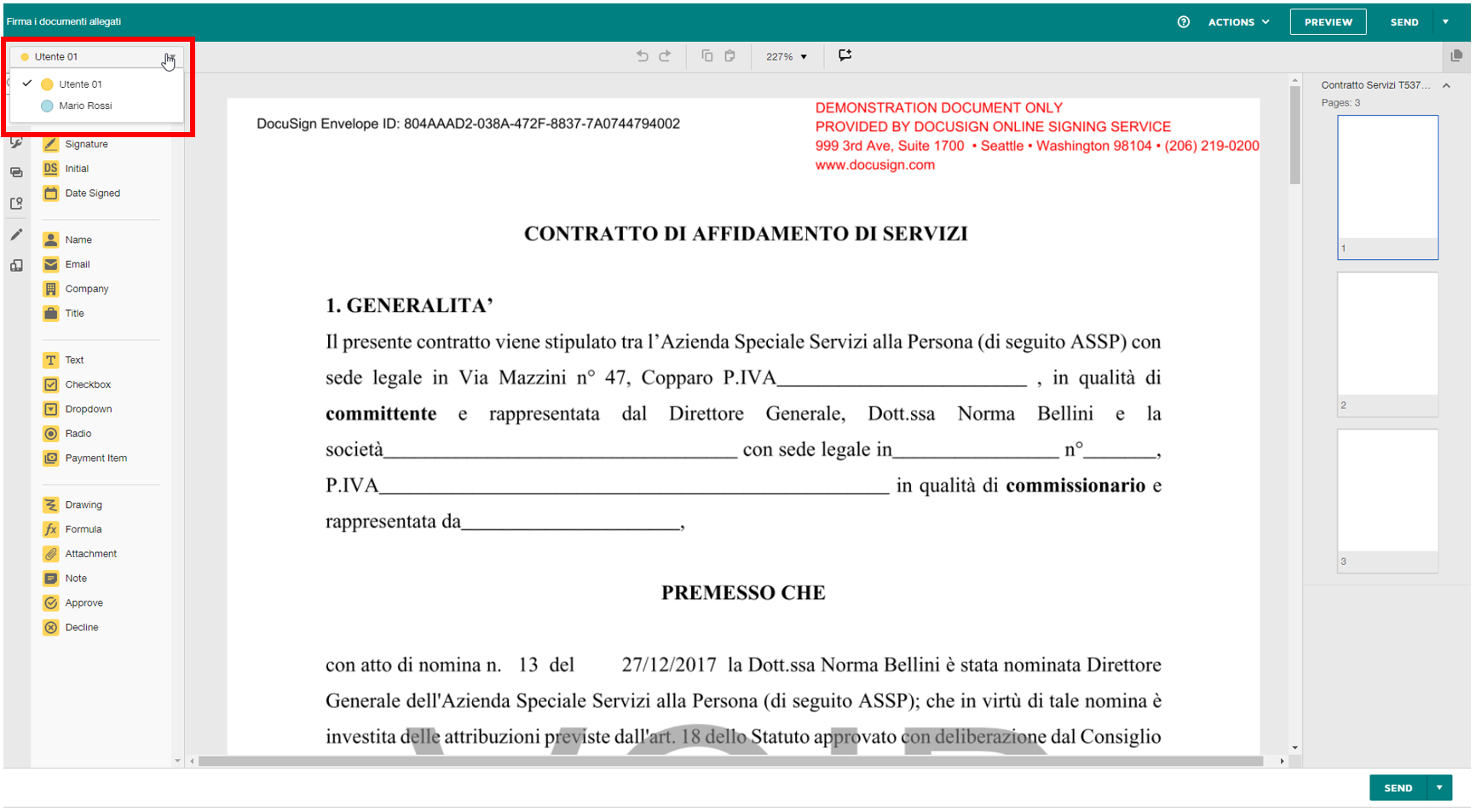Click the field palette scroll-down arrow

click(177, 762)
